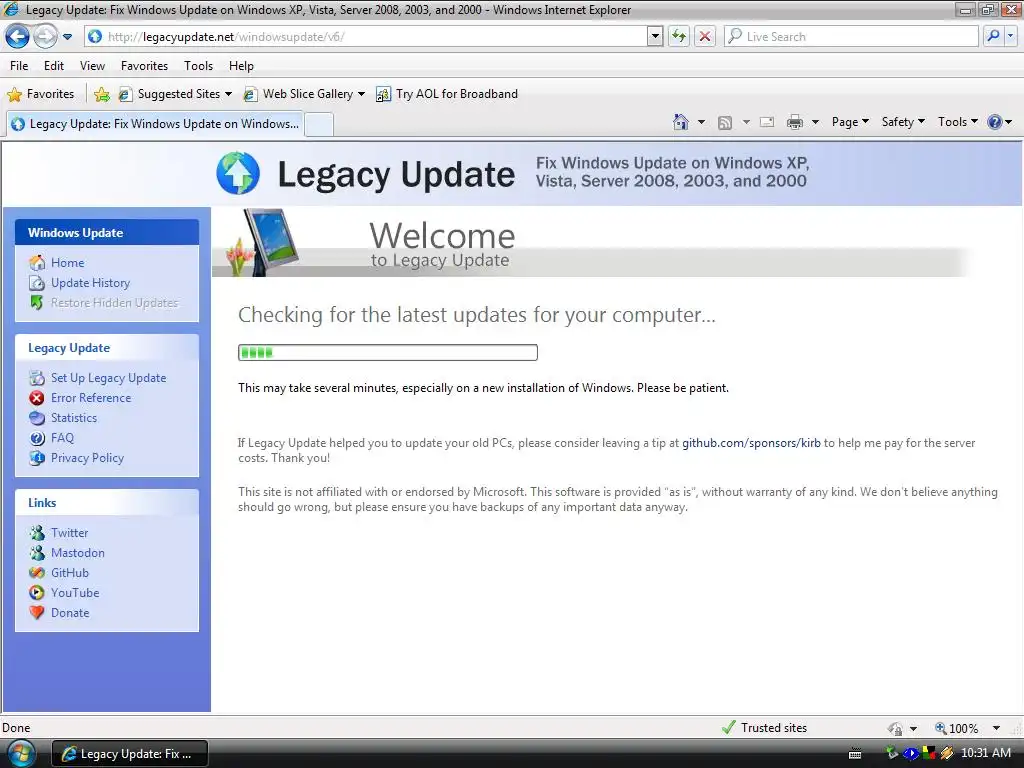Click the red Error Reference icon
Image resolution: width=1024 pixels, height=768 pixels.
point(37,398)
